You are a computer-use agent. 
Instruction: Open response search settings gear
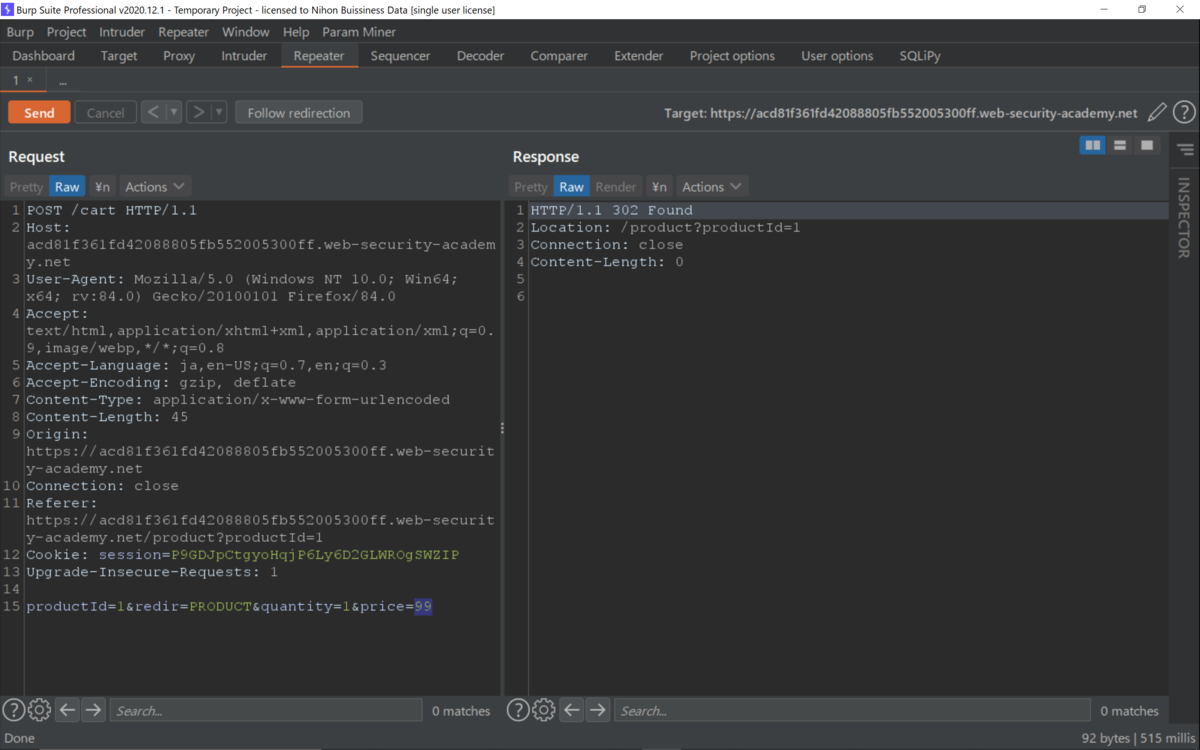(543, 710)
